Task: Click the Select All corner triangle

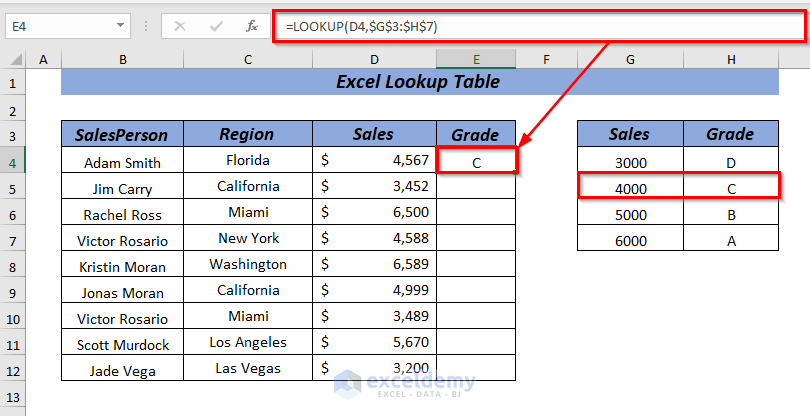Action: pyautogui.click(x=16, y=59)
